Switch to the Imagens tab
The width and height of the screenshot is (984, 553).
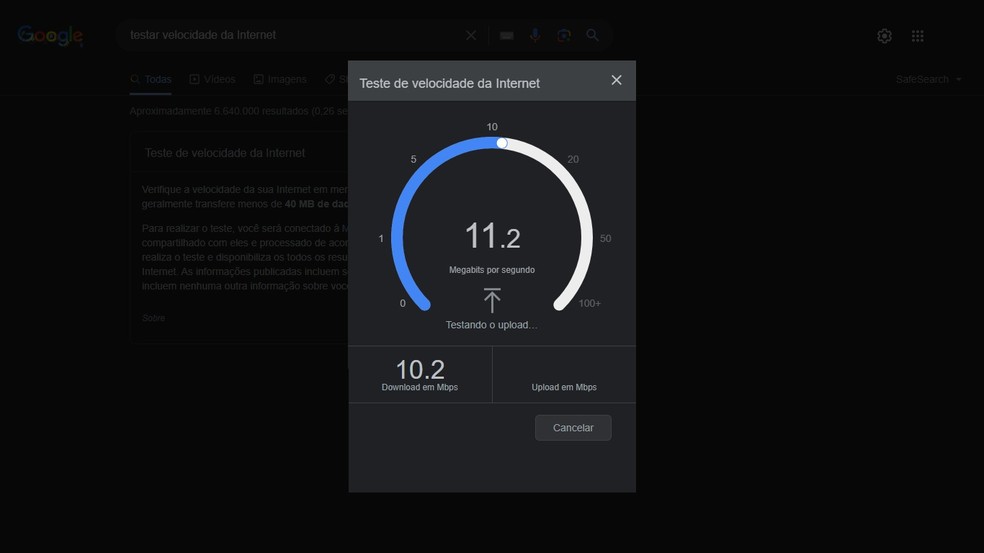280,79
